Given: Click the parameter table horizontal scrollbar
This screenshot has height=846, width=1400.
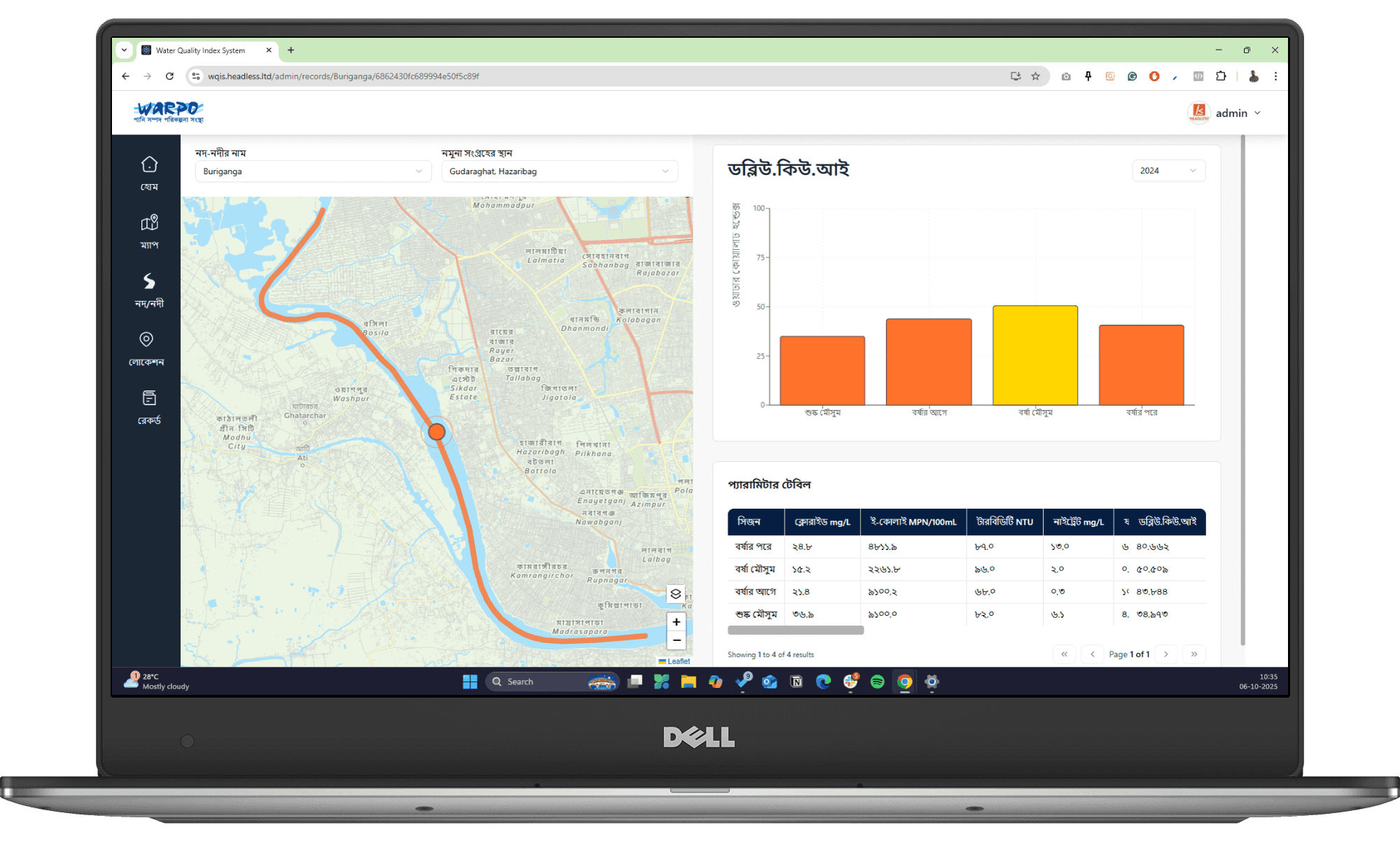Looking at the screenshot, I should click(795, 630).
